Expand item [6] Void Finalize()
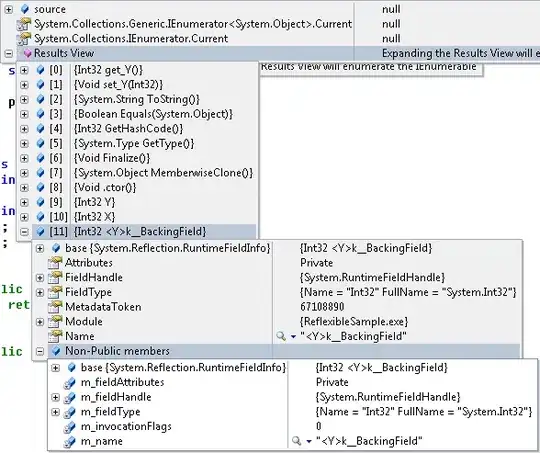 click(24, 158)
